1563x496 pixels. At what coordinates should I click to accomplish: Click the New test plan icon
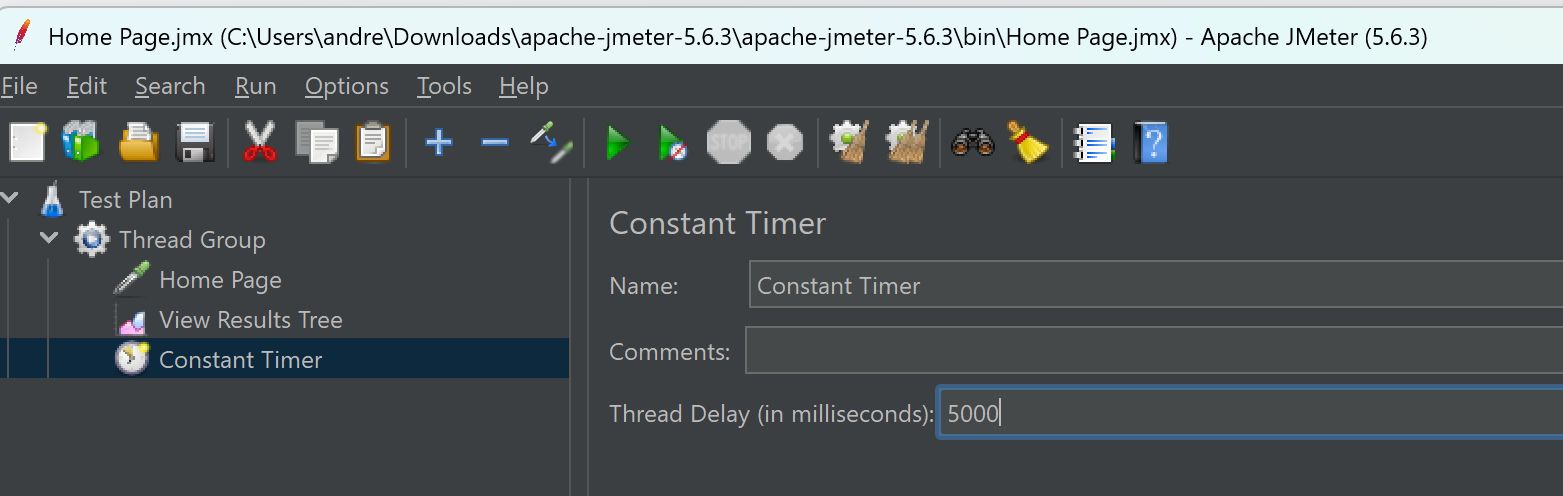click(x=27, y=143)
